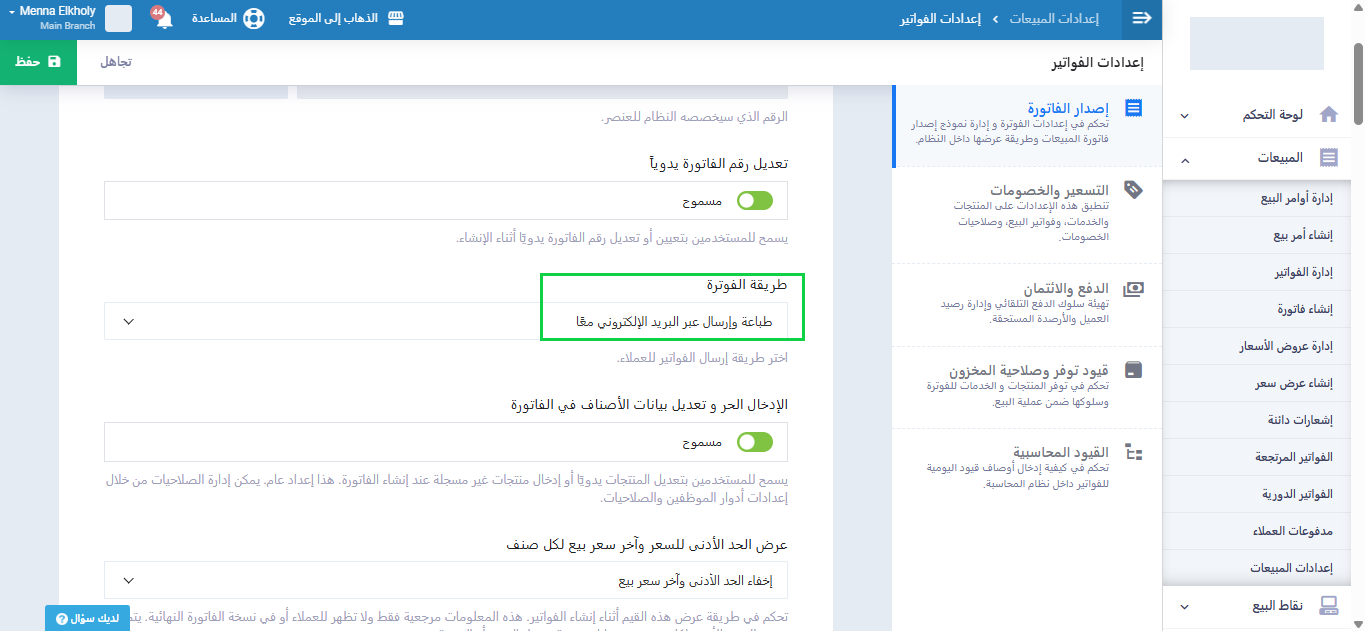Screen dimensions: 1365x631
Task: Toggle manual invoice number editing switch
Action: pyautogui.click(x=755, y=201)
